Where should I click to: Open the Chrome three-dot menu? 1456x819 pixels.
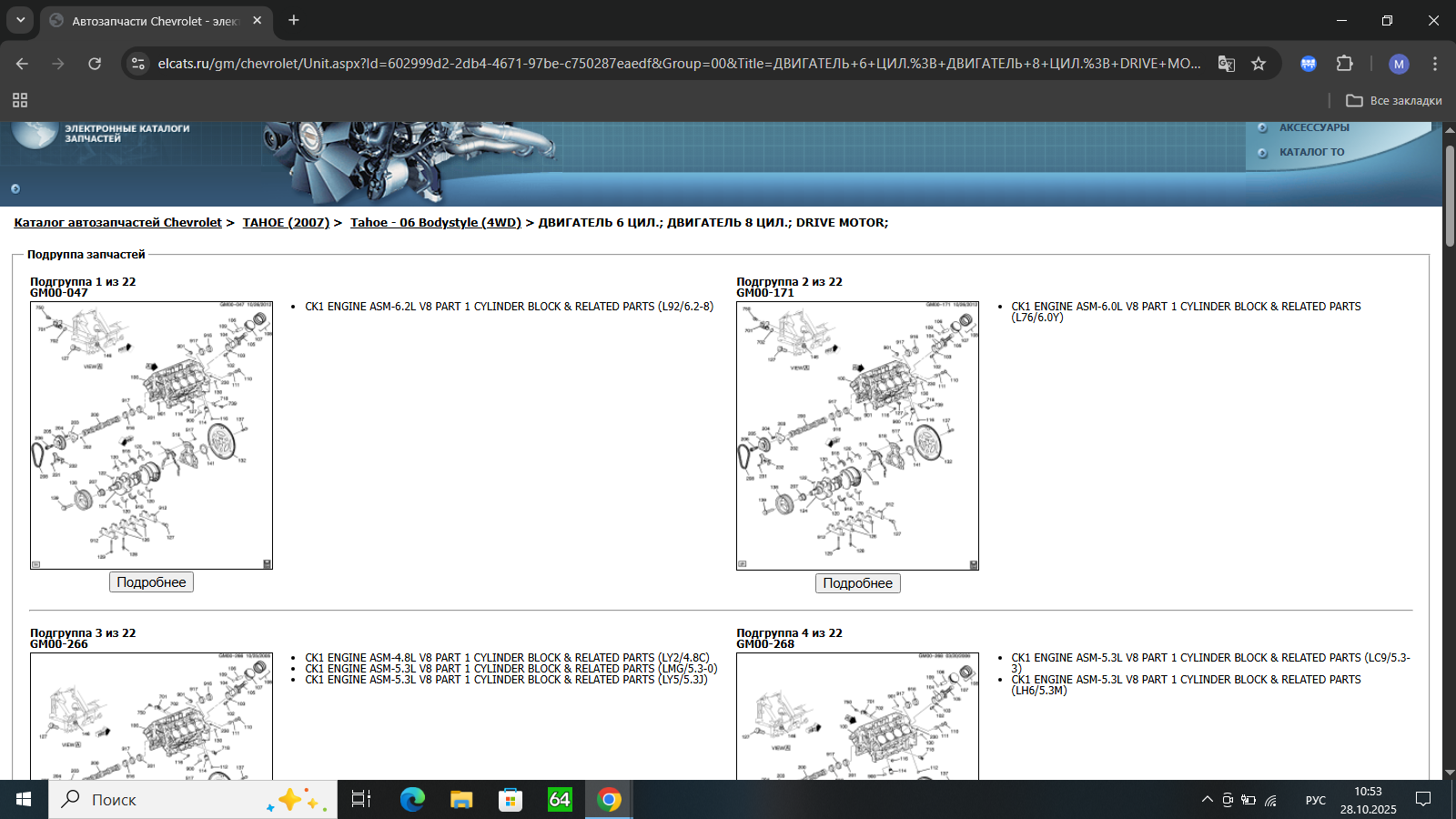[1435, 64]
